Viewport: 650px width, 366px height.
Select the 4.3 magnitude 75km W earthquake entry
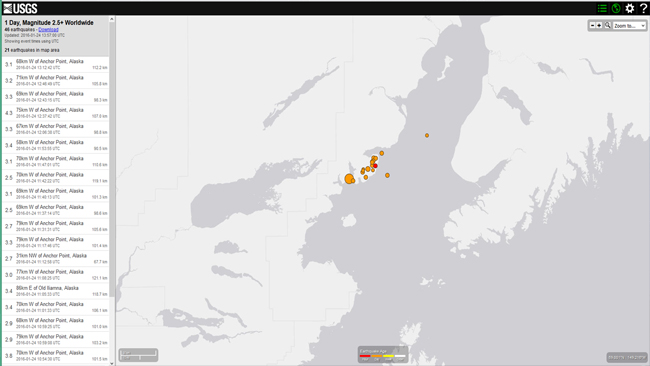tap(56, 113)
